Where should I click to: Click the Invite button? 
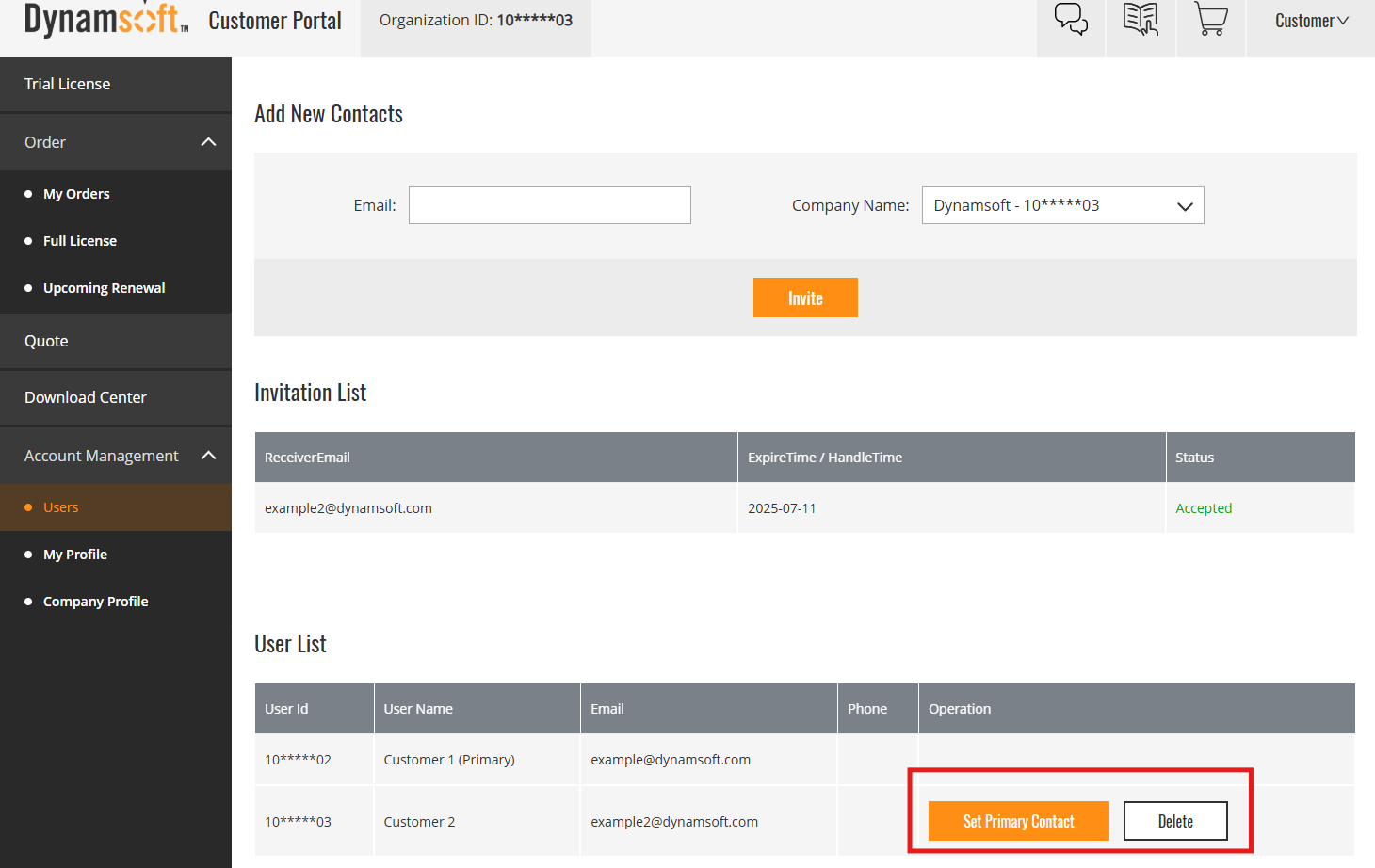(x=805, y=297)
